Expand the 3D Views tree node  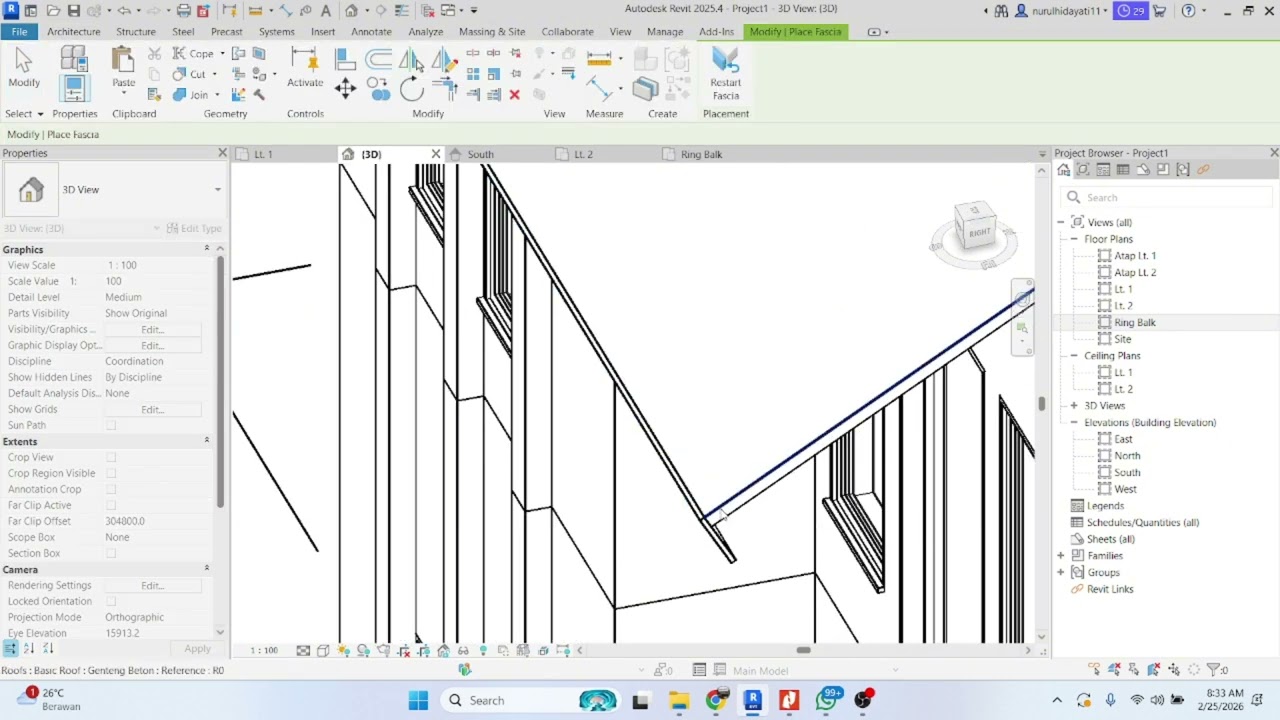pyautogui.click(x=1074, y=406)
